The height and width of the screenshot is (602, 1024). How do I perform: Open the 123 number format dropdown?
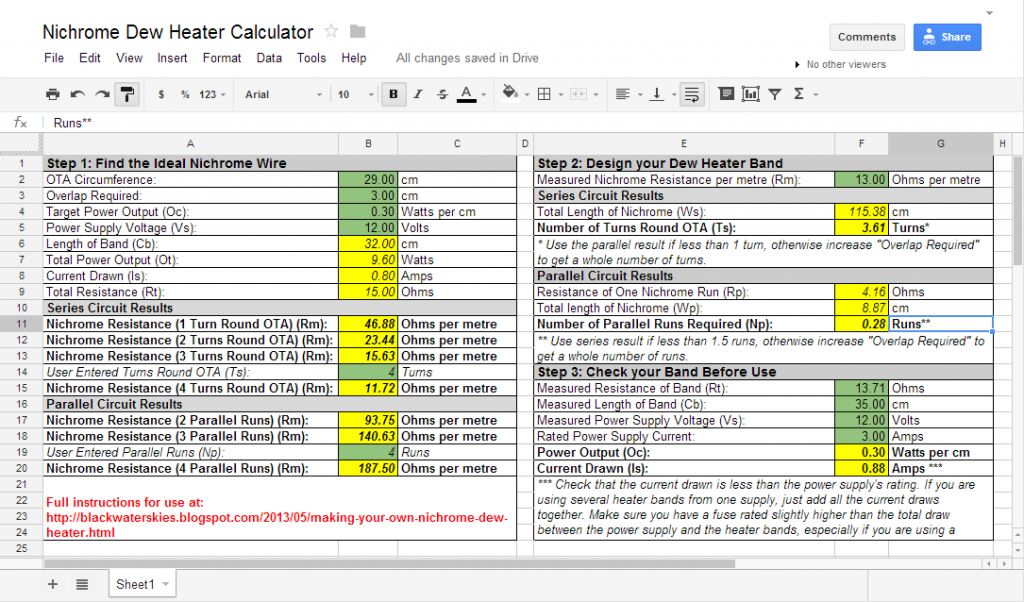[212, 95]
